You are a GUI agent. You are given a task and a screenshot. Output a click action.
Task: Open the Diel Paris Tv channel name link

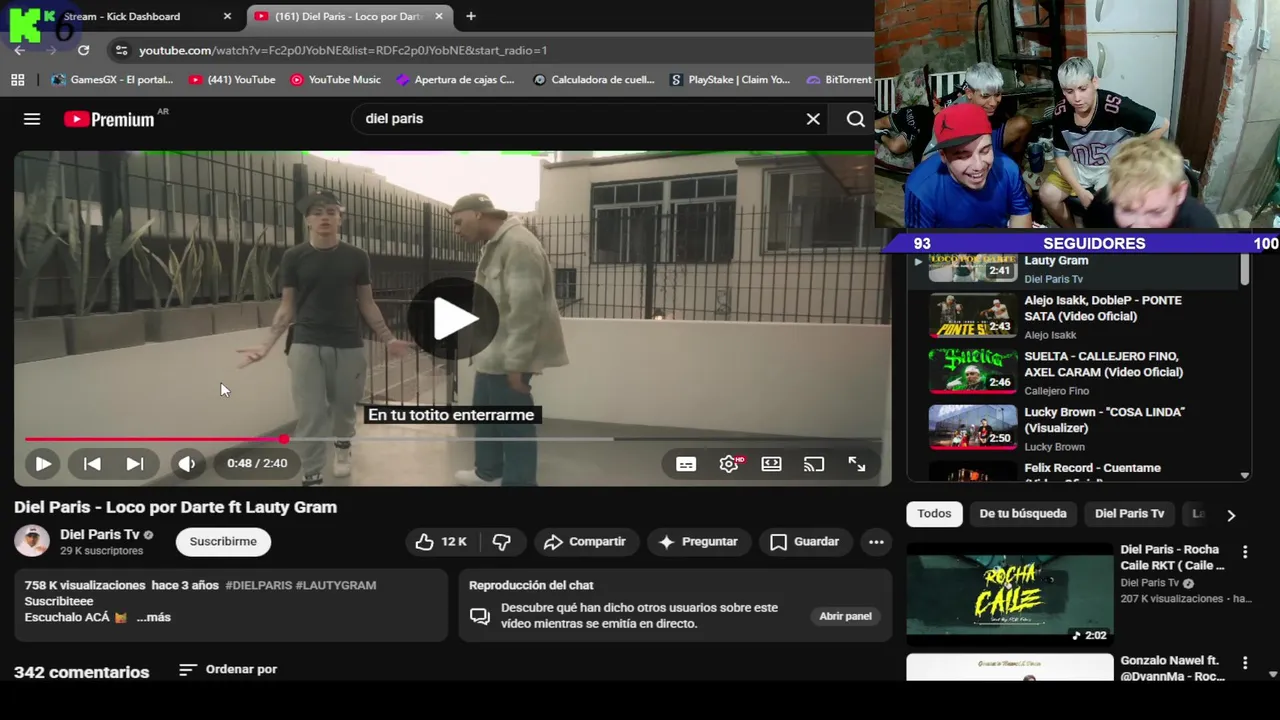tap(100, 534)
